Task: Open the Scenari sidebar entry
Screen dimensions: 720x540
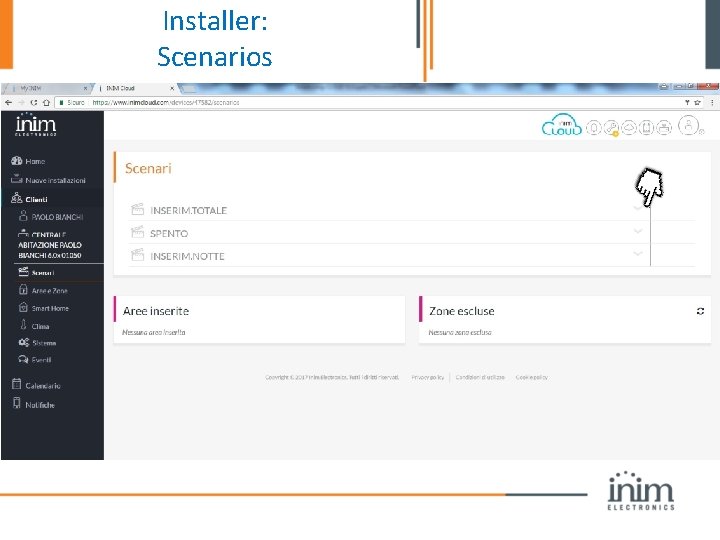Action: point(43,273)
